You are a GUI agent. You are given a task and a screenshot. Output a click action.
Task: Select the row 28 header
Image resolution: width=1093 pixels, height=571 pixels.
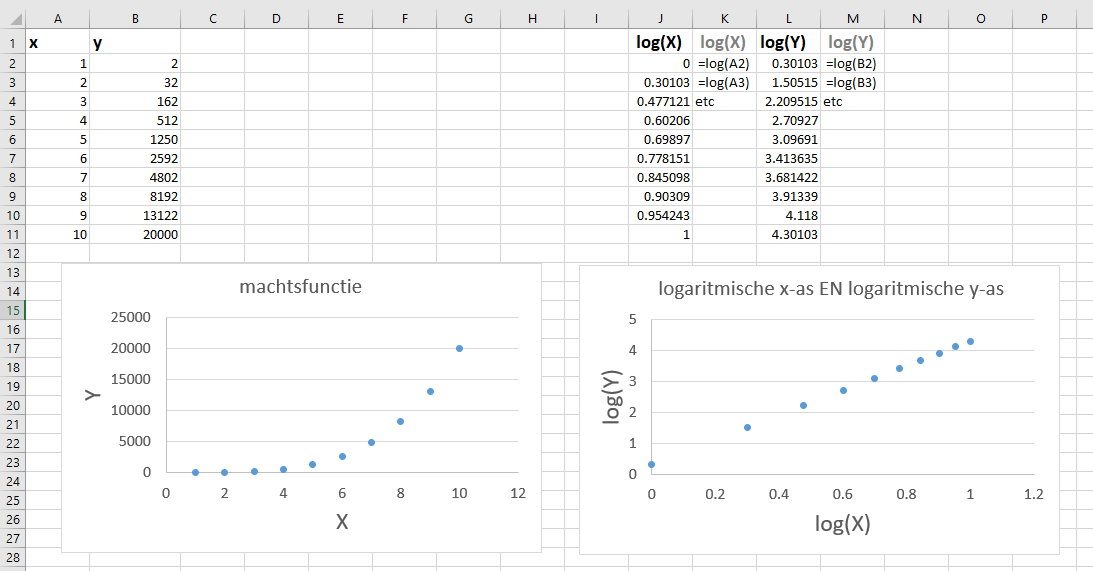[12, 556]
